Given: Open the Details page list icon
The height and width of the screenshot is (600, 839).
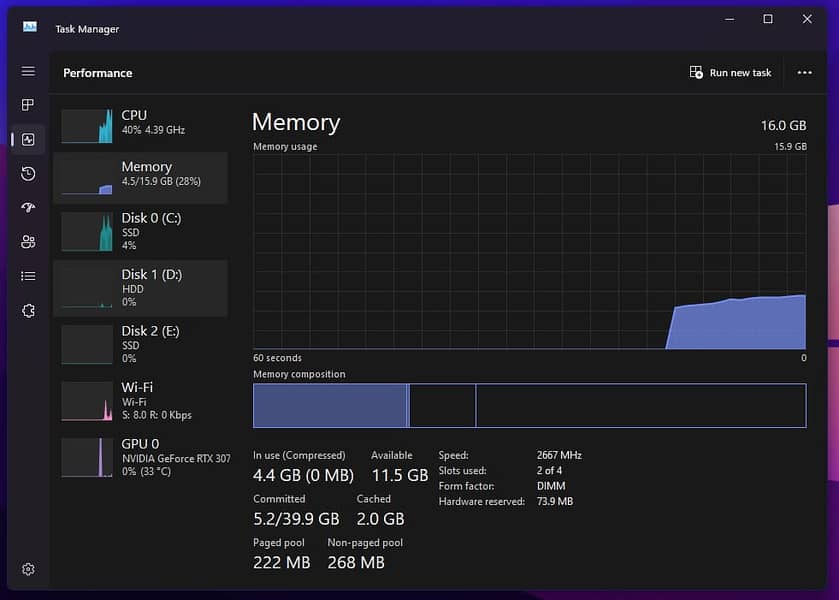Looking at the screenshot, I should (28, 276).
